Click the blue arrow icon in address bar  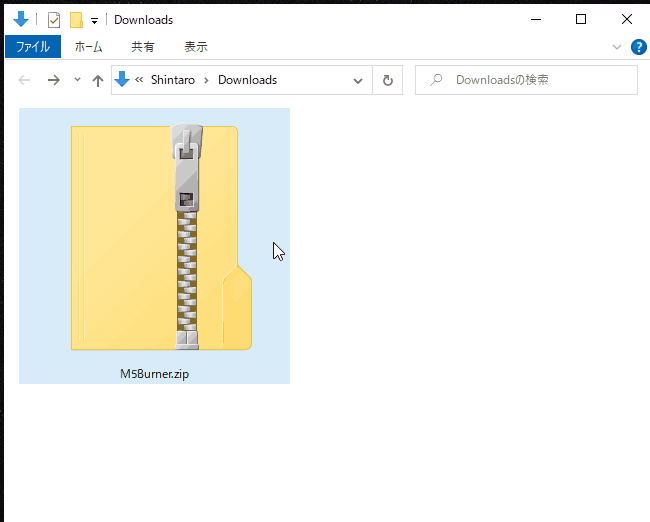[x=122, y=79]
